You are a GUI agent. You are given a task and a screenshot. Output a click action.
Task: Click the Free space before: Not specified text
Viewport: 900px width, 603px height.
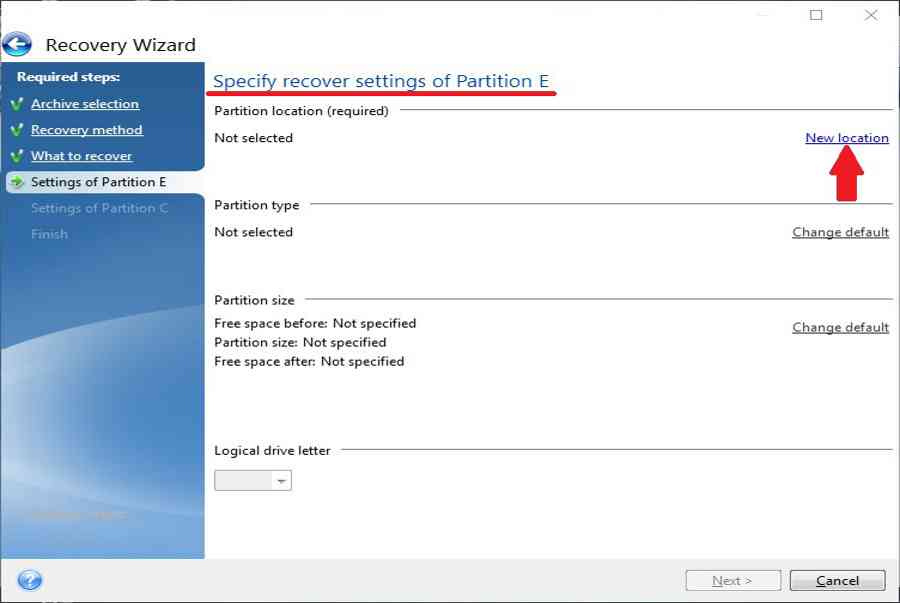(x=315, y=324)
